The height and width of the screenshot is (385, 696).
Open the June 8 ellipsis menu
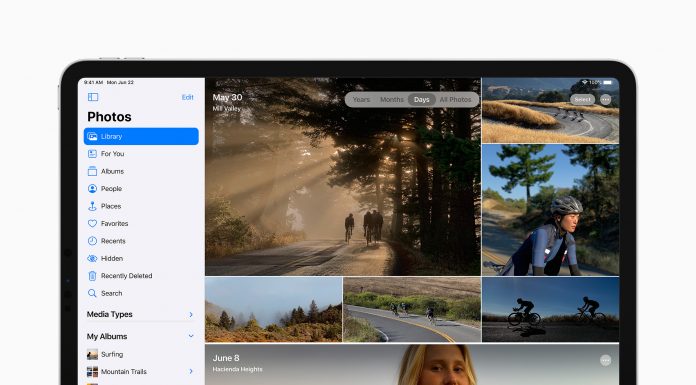pos(605,360)
